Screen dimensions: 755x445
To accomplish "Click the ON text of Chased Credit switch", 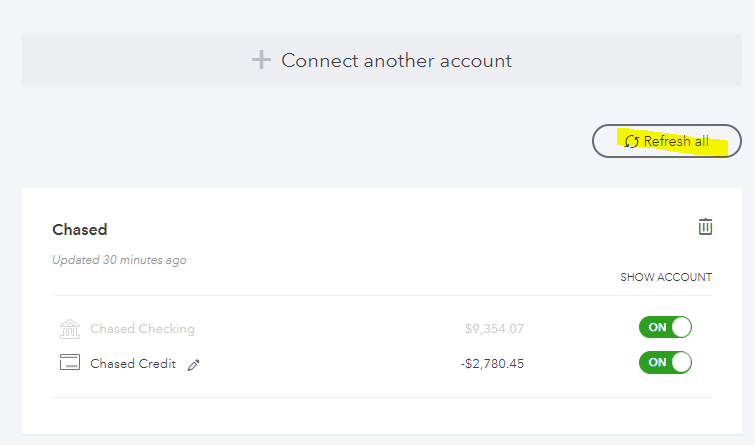I will [657, 362].
